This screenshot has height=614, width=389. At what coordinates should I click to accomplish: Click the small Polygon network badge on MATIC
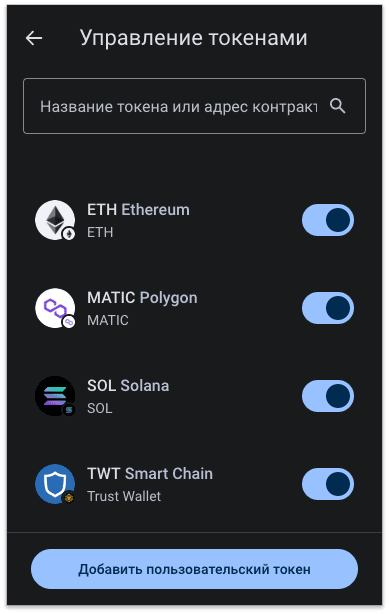[x=69, y=322]
